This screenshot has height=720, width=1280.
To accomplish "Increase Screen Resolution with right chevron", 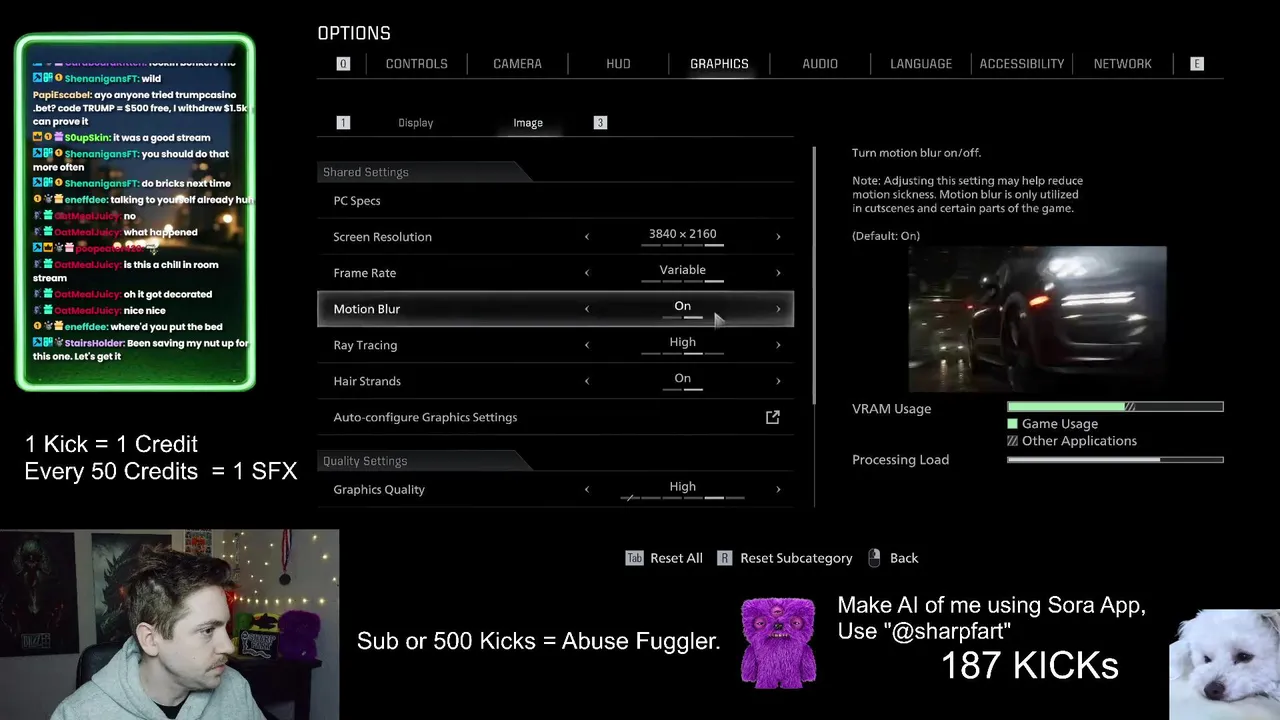I will [778, 237].
